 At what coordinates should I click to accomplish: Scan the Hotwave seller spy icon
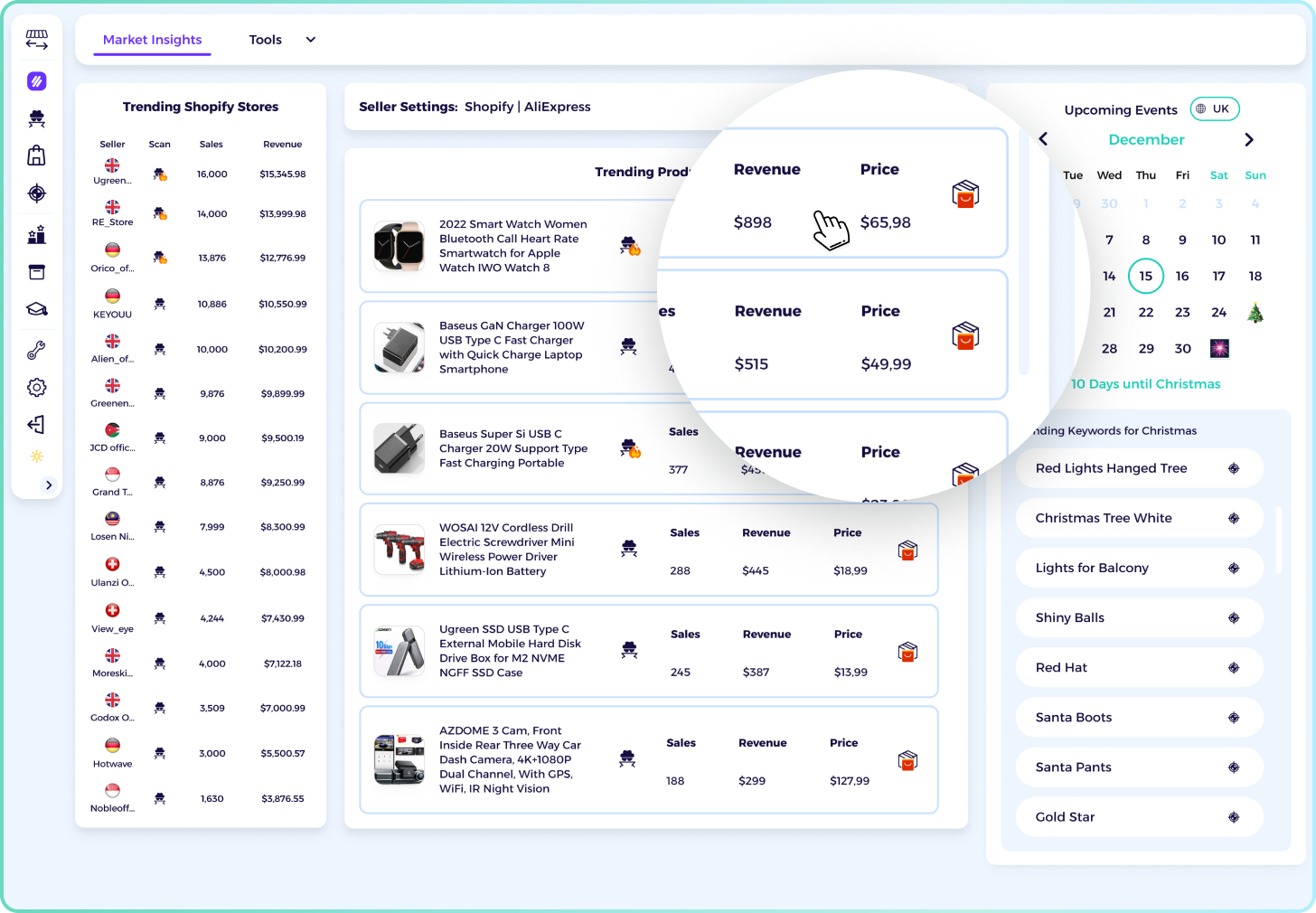click(x=160, y=753)
